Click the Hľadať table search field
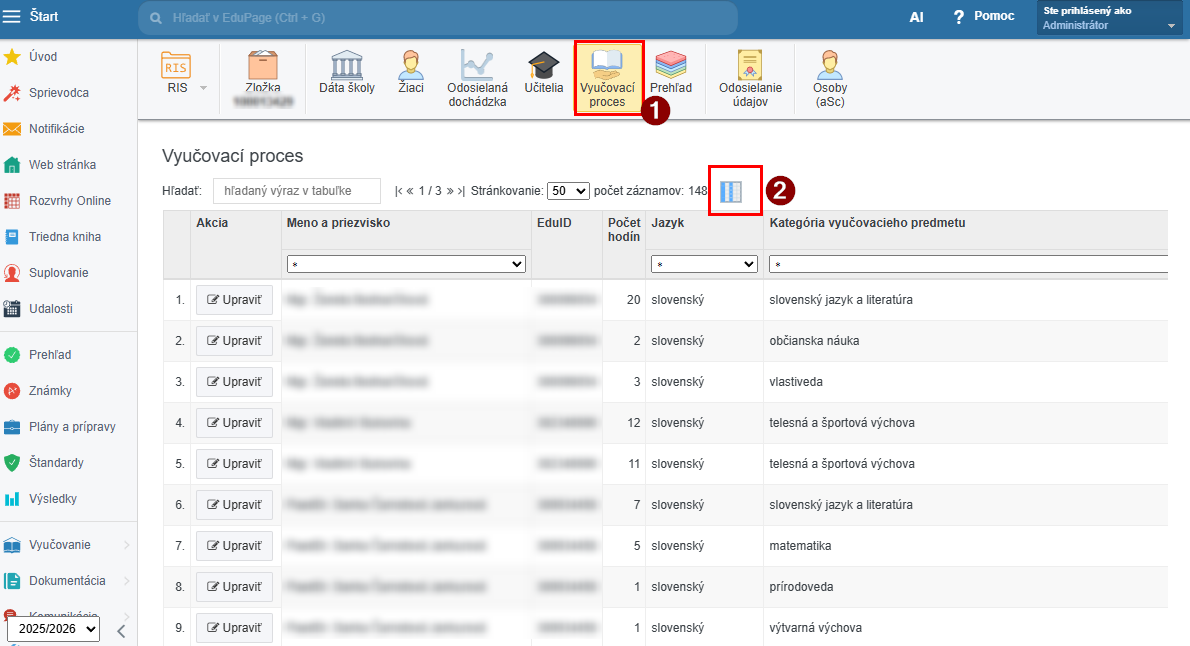 pos(297,191)
